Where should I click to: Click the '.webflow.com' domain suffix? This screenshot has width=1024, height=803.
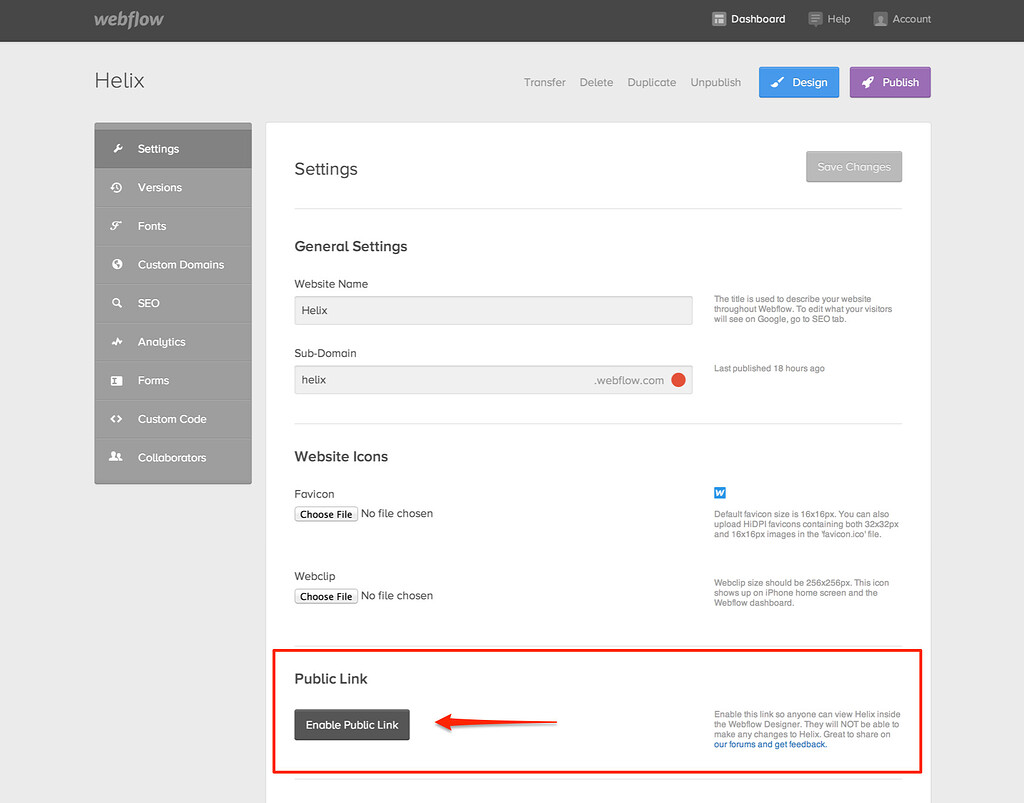point(629,381)
